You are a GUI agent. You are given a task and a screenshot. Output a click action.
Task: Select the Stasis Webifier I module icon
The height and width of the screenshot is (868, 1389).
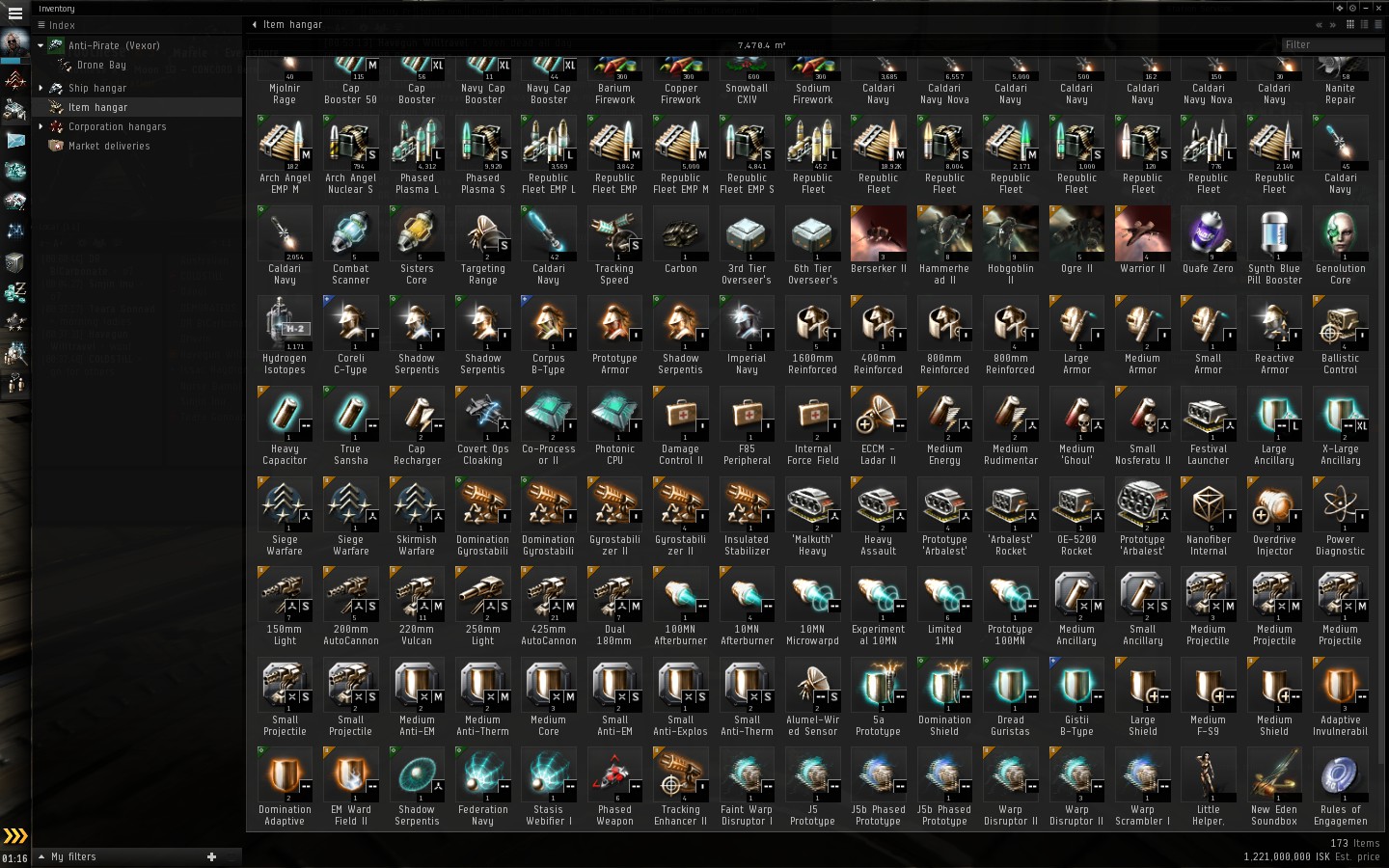[548, 774]
